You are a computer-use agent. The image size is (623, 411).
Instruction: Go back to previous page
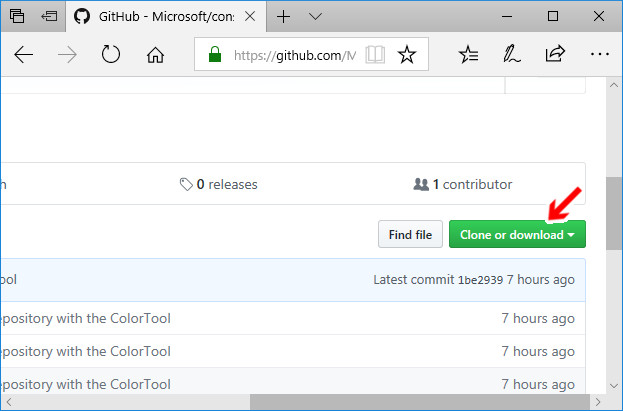click(23, 54)
